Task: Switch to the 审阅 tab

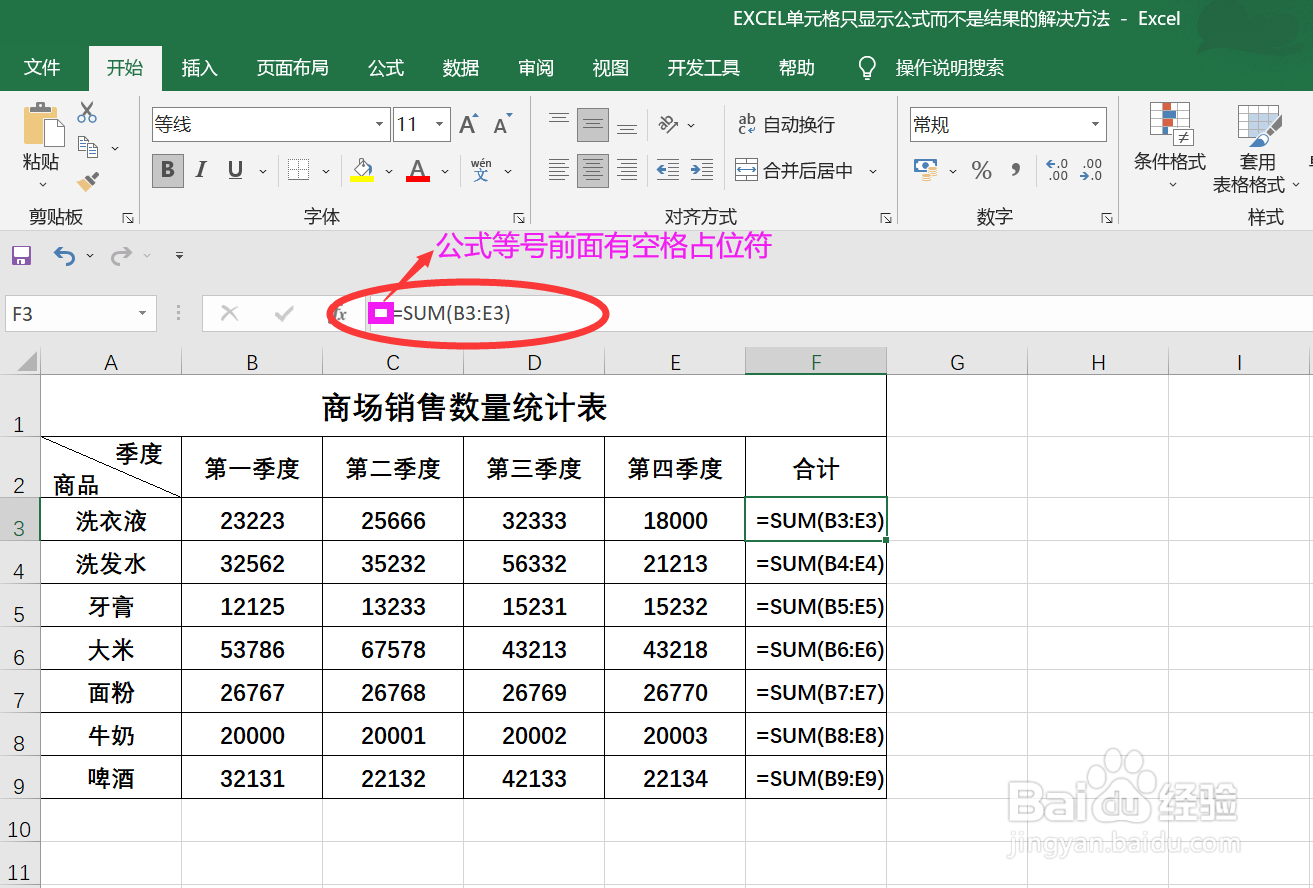Action: click(x=536, y=68)
